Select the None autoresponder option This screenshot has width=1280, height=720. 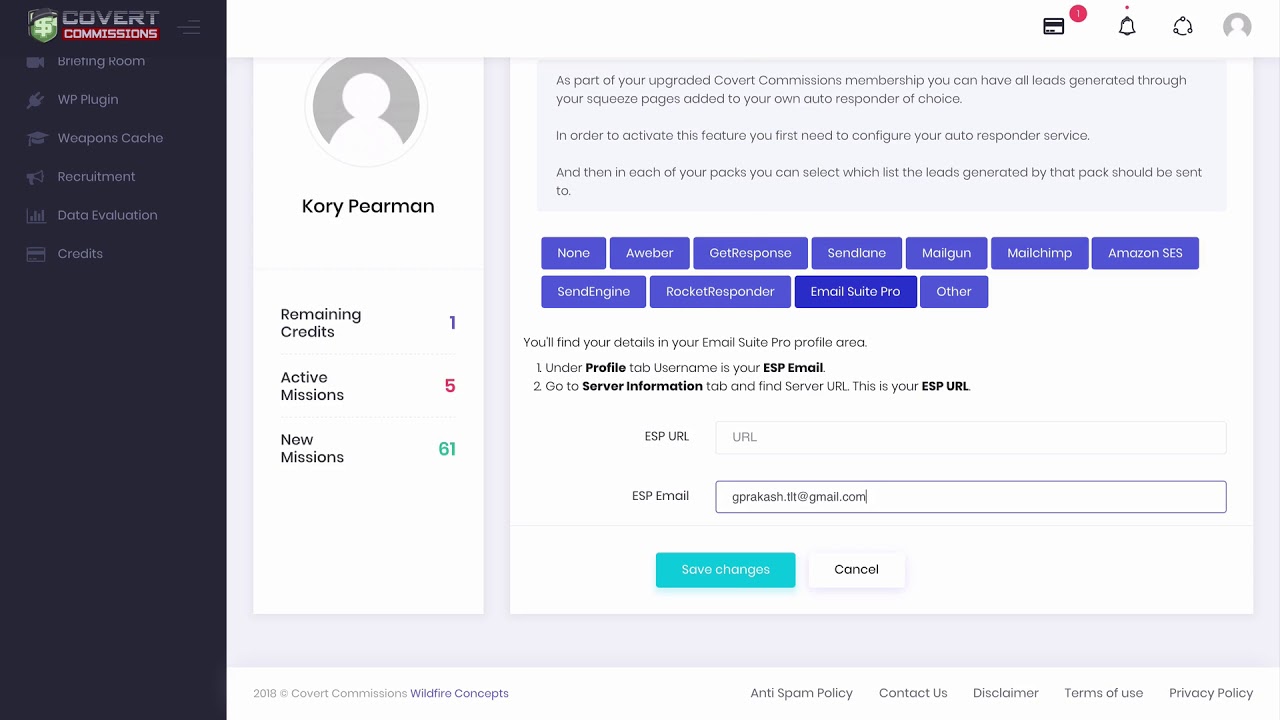point(573,253)
